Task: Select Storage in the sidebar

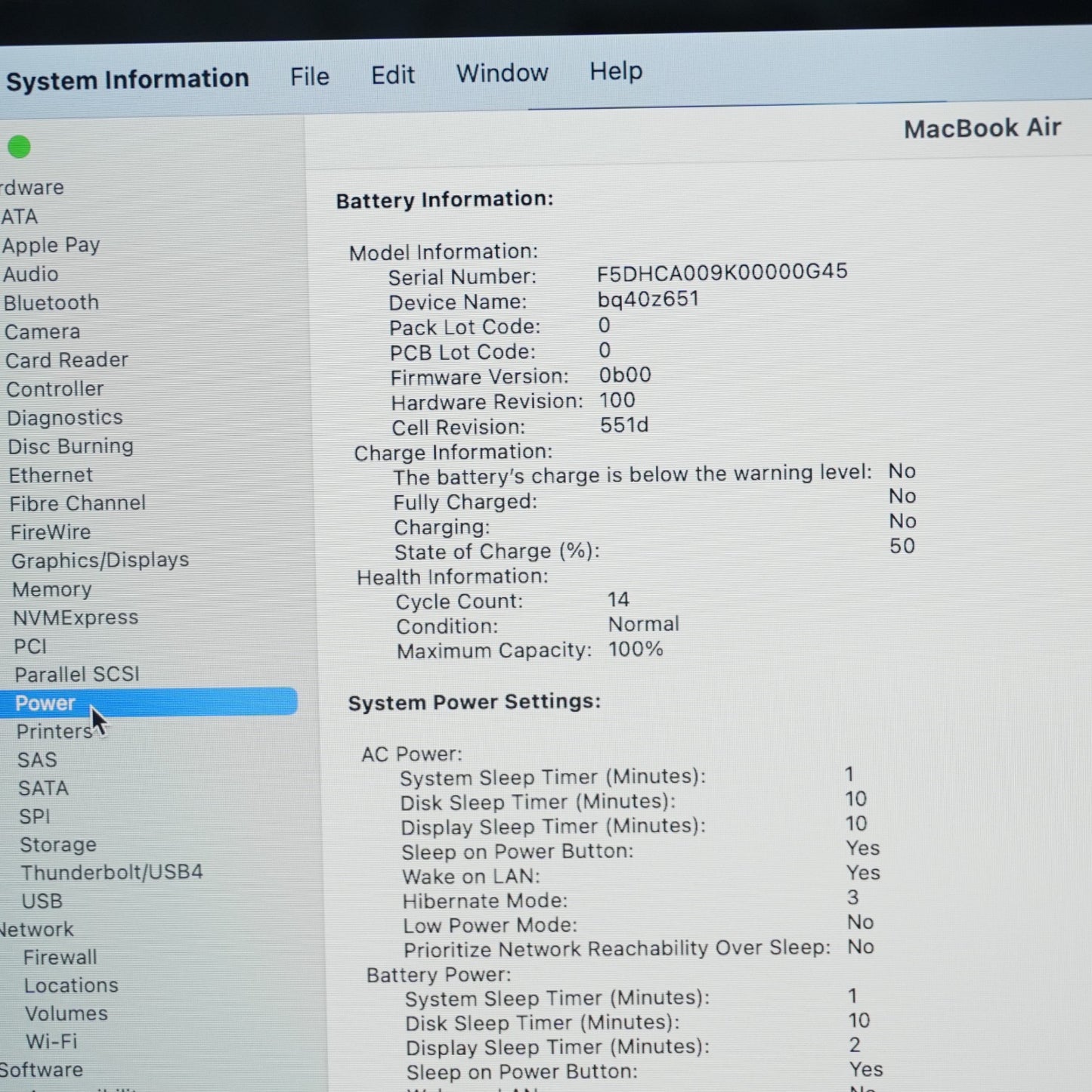Action: tap(58, 845)
